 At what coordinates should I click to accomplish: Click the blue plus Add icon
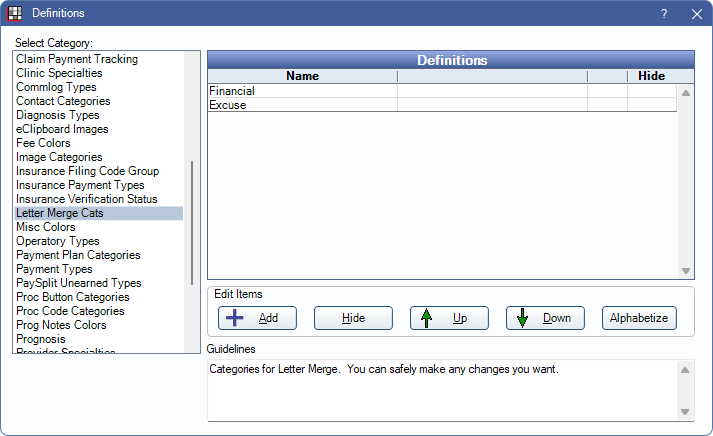pyautogui.click(x=234, y=318)
